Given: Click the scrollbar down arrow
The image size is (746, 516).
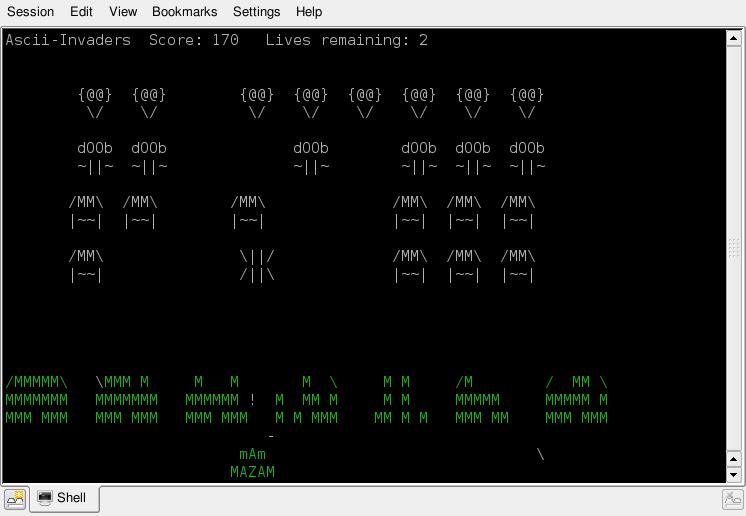Looking at the screenshot, I should (x=735, y=473).
